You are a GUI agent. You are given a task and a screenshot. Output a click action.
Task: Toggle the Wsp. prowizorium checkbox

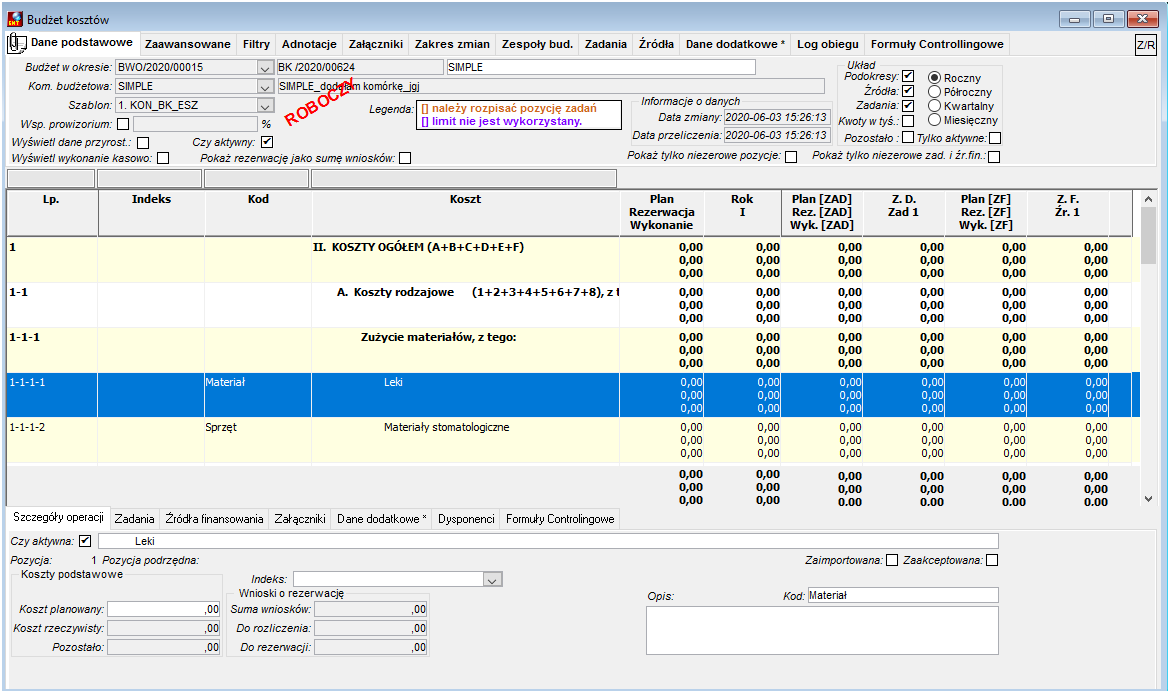[123, 124]
